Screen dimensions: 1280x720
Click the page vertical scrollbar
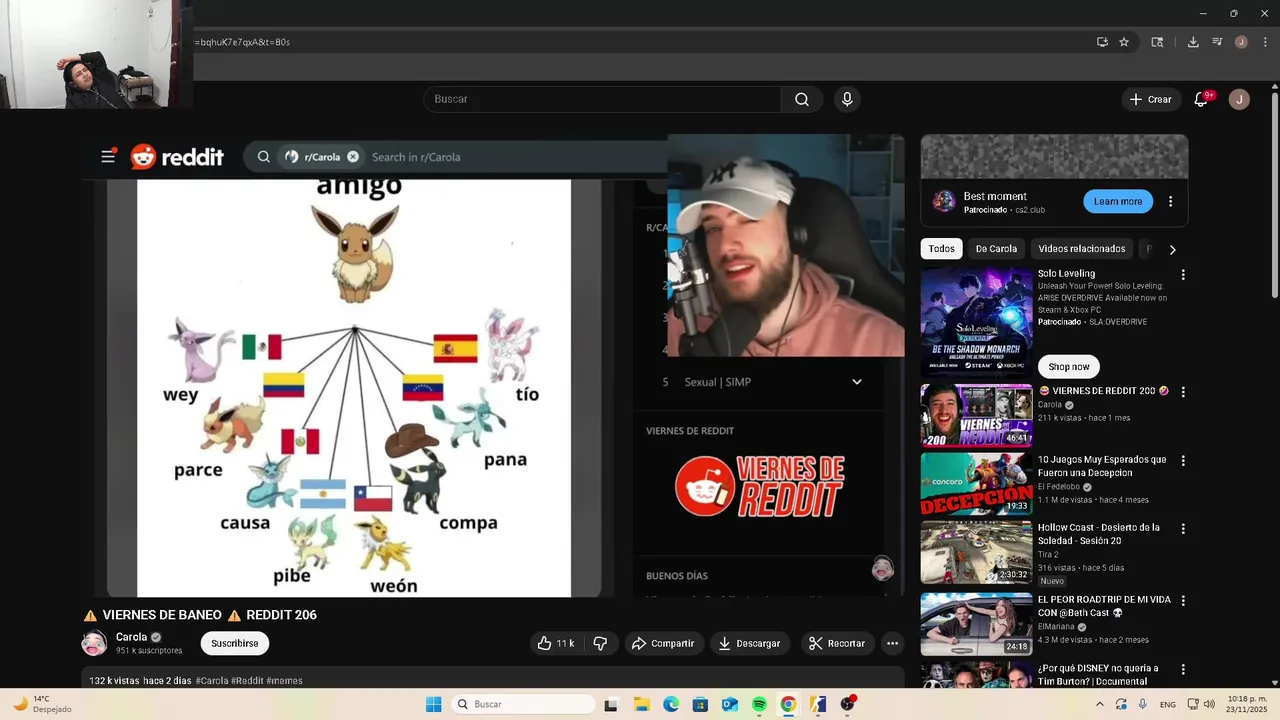pos(1274,195)
